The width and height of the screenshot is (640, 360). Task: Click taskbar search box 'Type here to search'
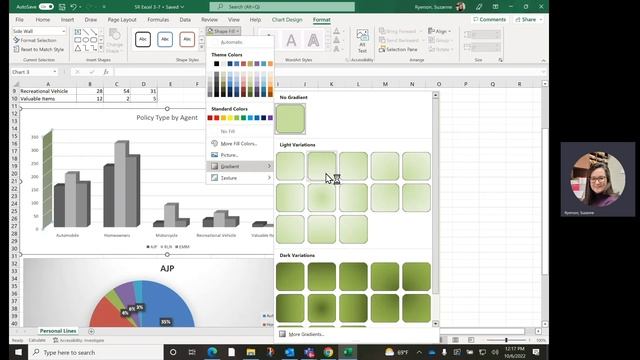tap(96, 352)
